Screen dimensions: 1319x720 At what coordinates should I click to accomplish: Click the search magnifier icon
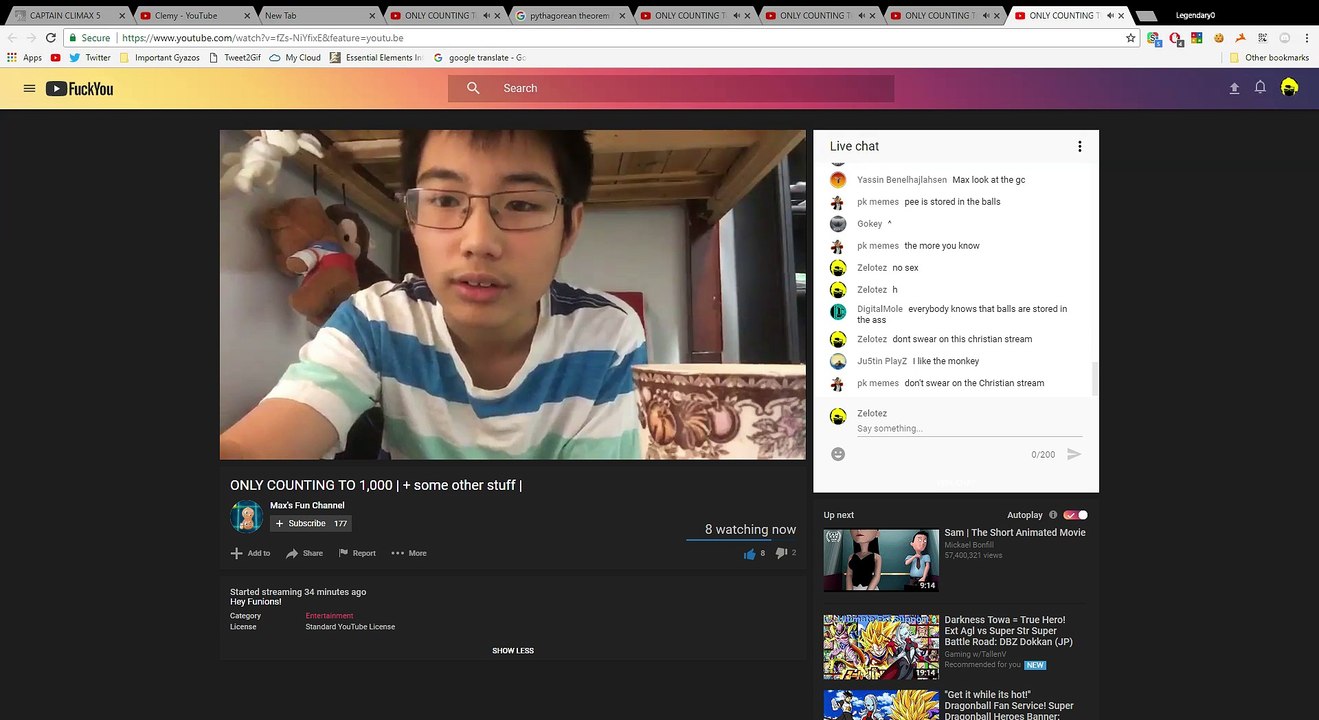(473, 88)
